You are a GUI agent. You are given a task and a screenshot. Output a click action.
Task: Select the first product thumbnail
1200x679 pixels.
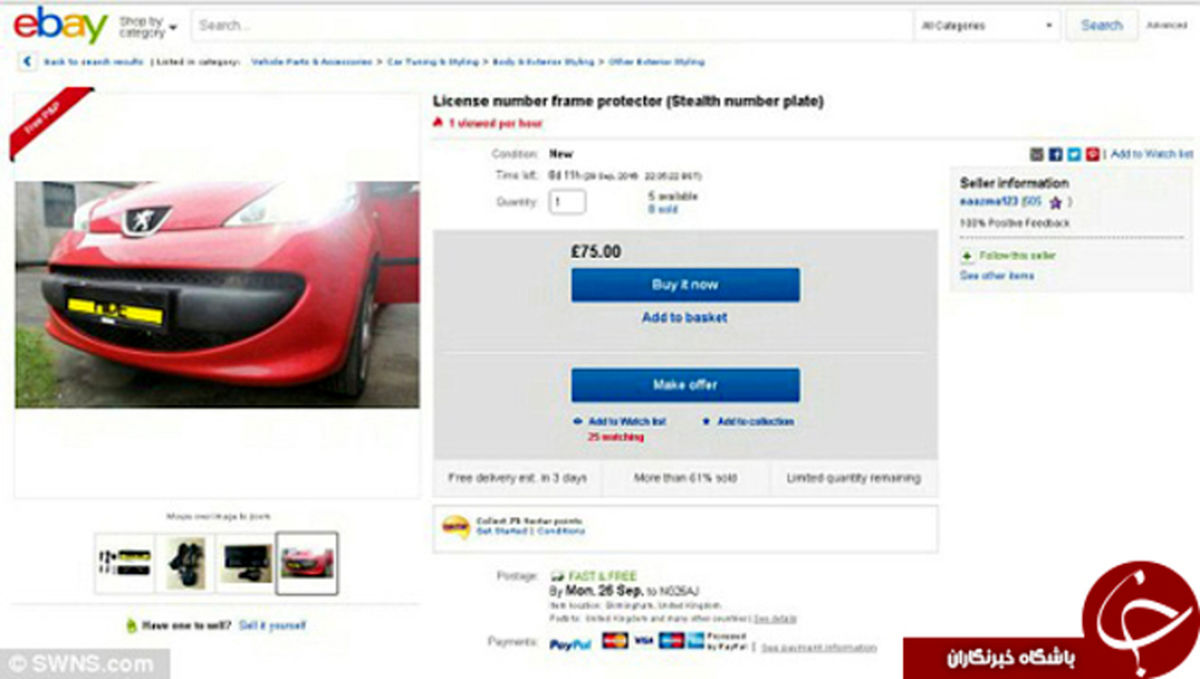[x=125, y=564]
